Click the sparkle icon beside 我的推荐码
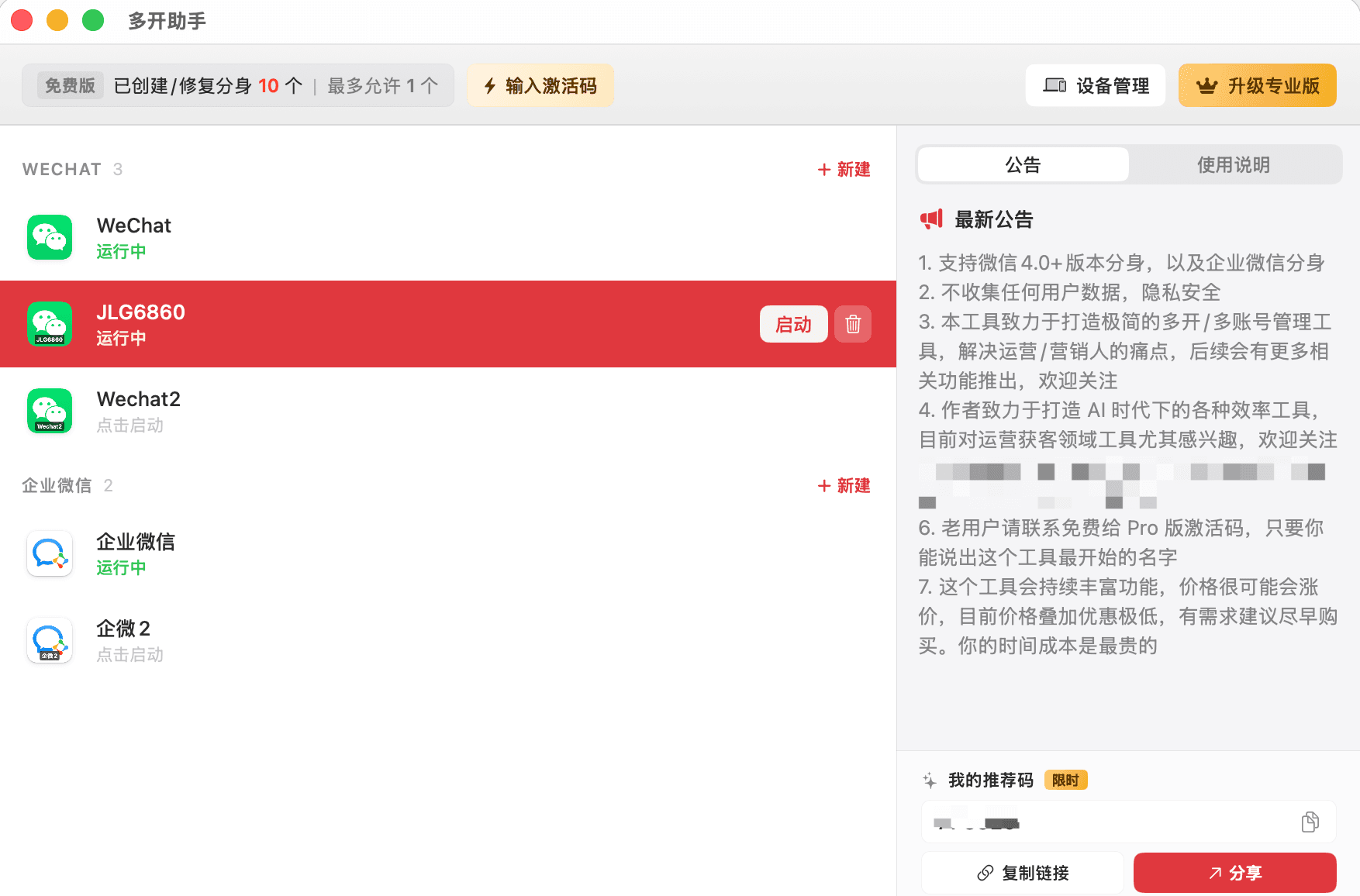Viewport: 1360px width, 896px height. [x=930, y=781]
